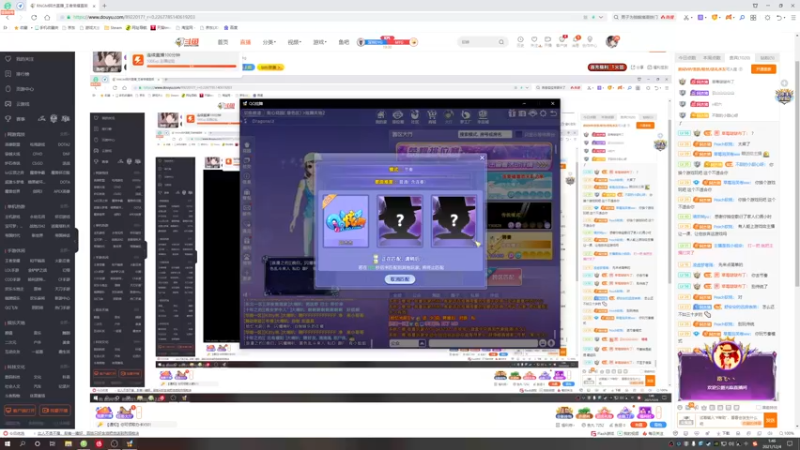Screen dimensions: 800x450
Task: Open the 视频 dropdown in Douyu navigation
Action: click(294, 42)
